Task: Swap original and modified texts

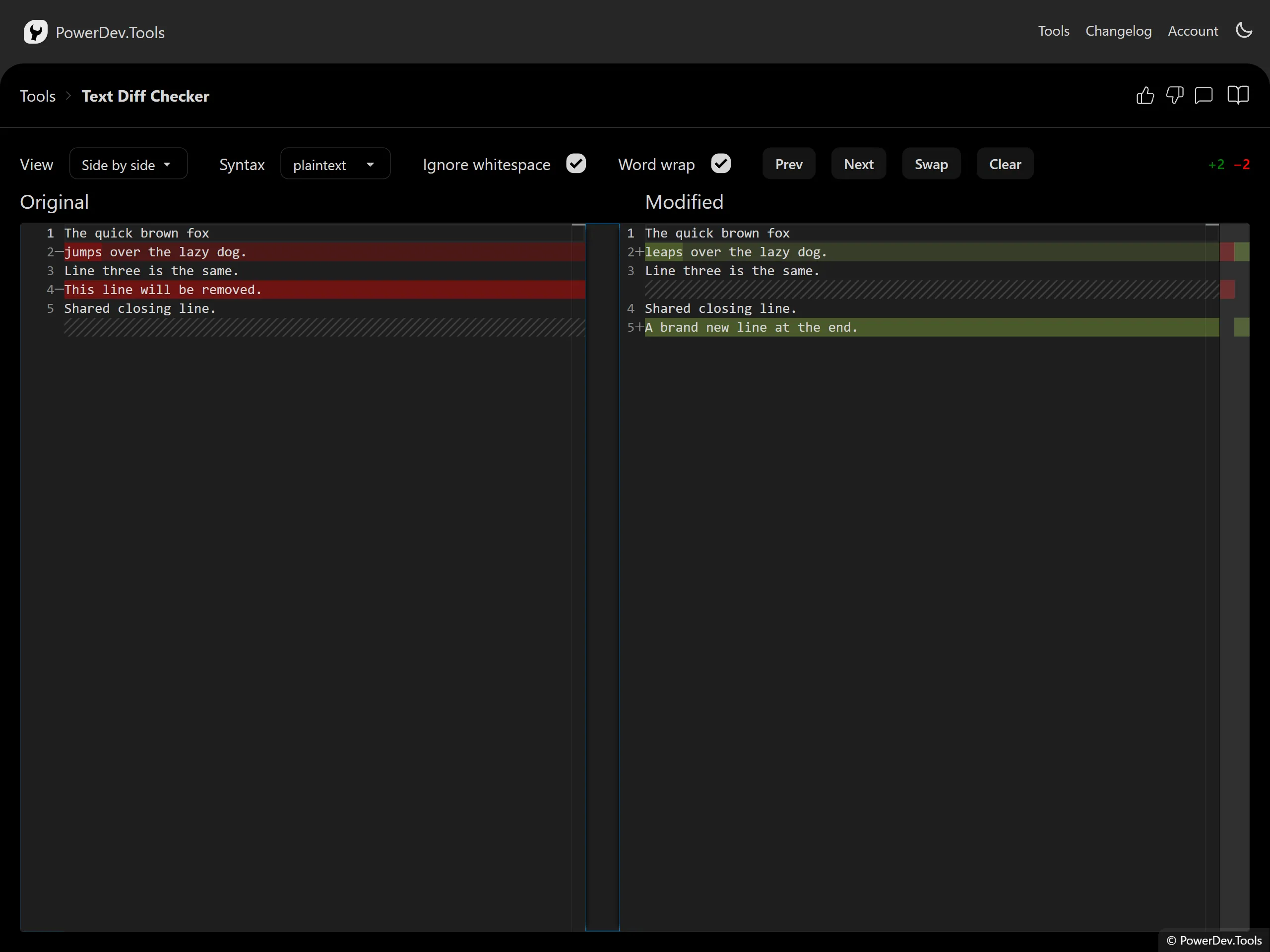Action: tap(931, 164)
